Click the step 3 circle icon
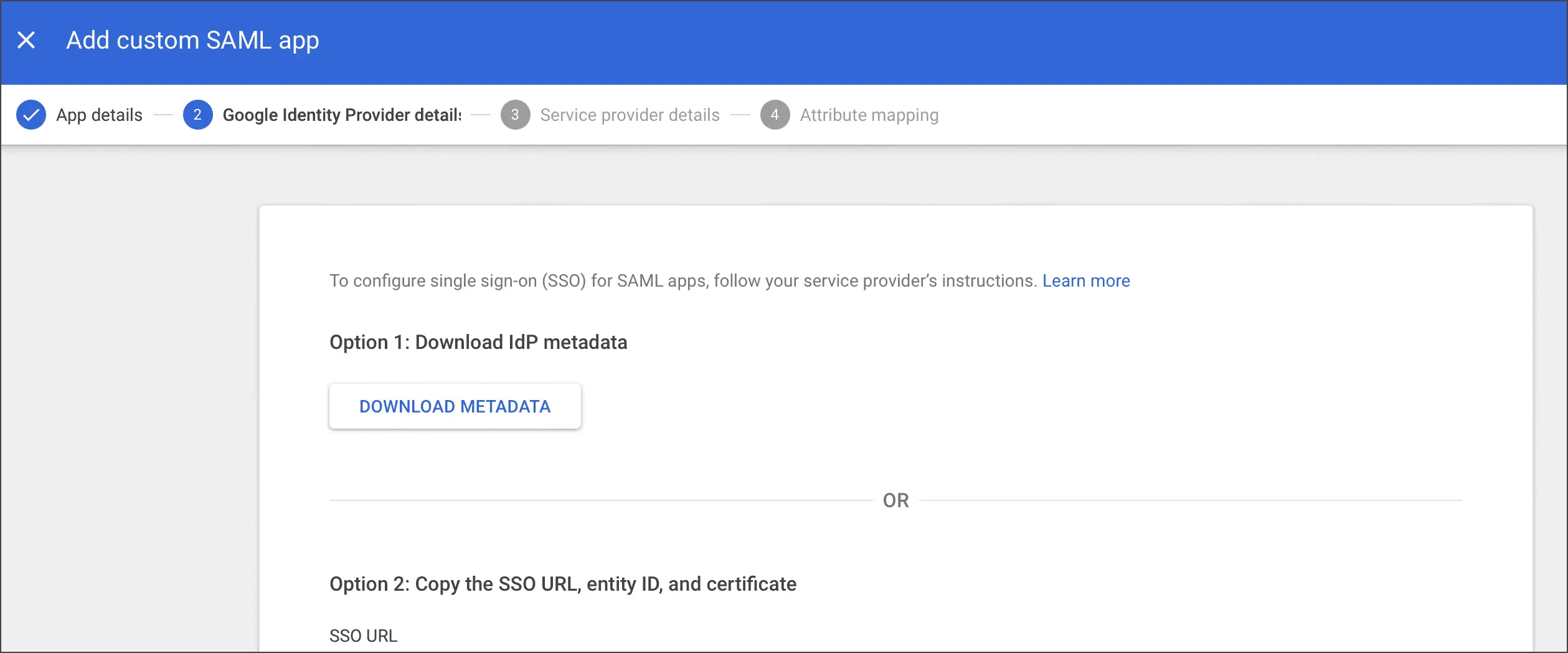1568x653 pixels. (515, 115)
